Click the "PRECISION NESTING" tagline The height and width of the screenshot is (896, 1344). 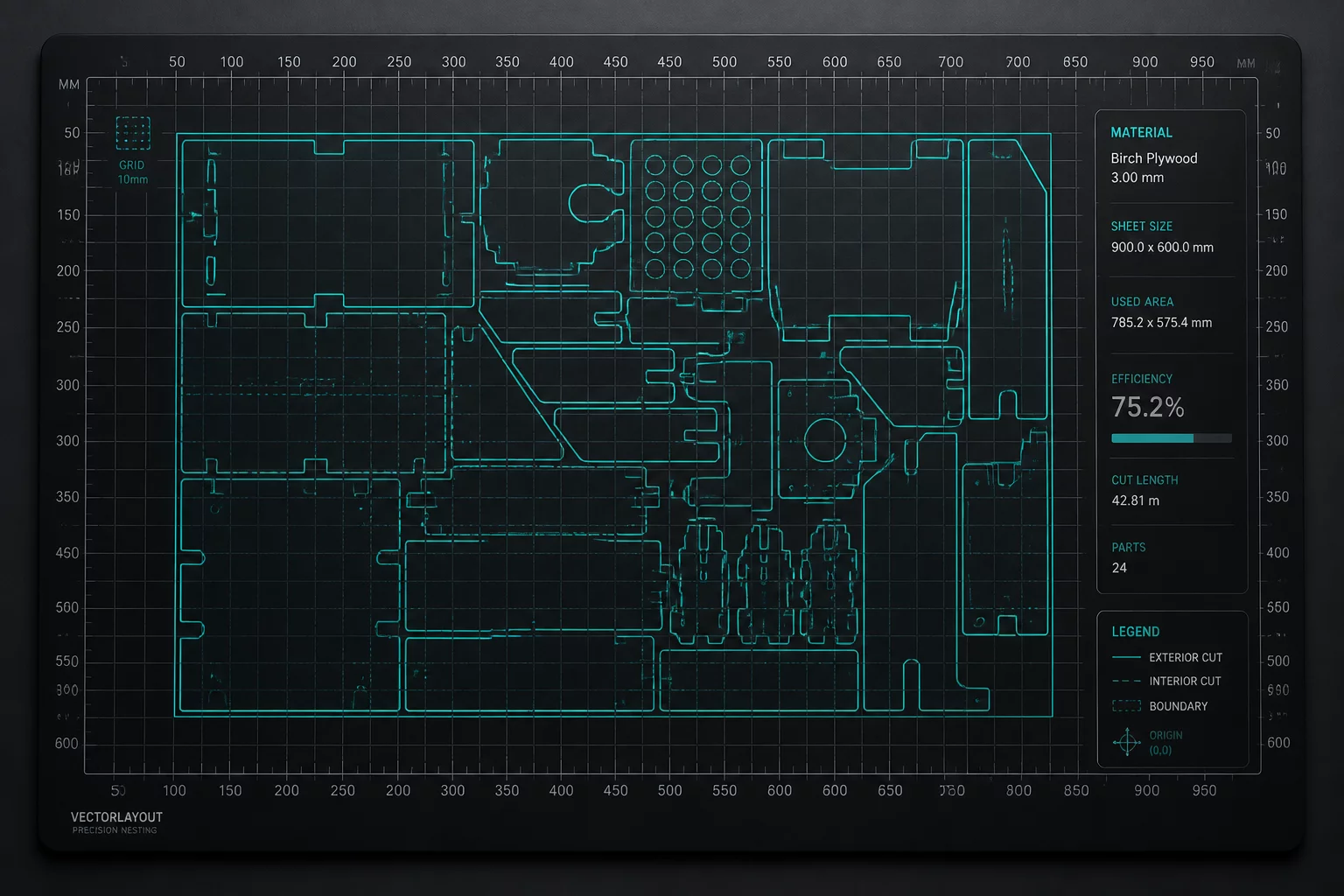(115, 830)
